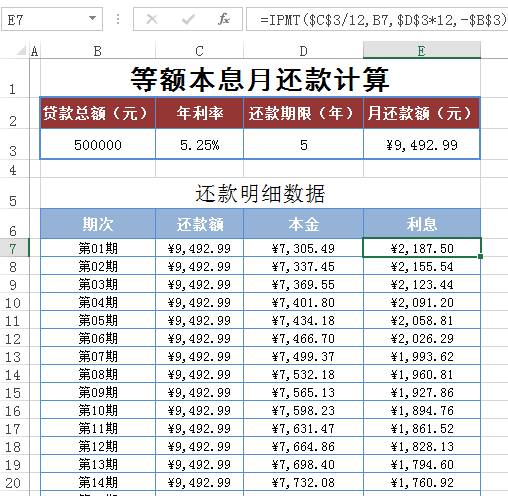
Task: Select the cell 第01期
Action: tap(98, 248)
